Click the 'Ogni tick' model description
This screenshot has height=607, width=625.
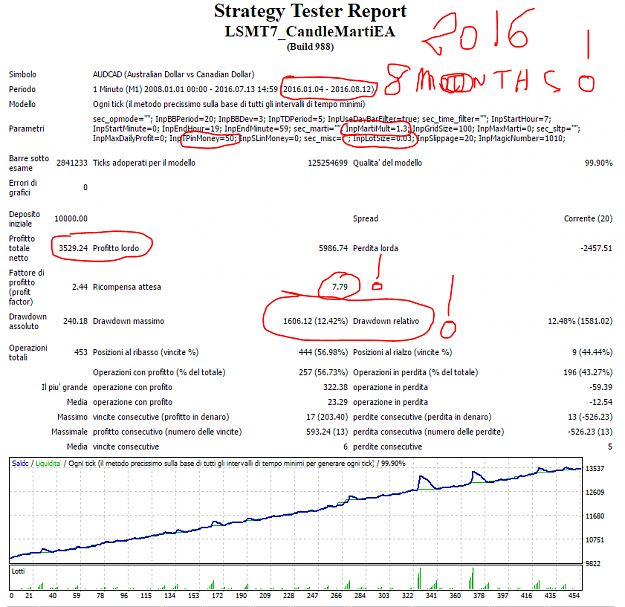(x=229, y=104)
